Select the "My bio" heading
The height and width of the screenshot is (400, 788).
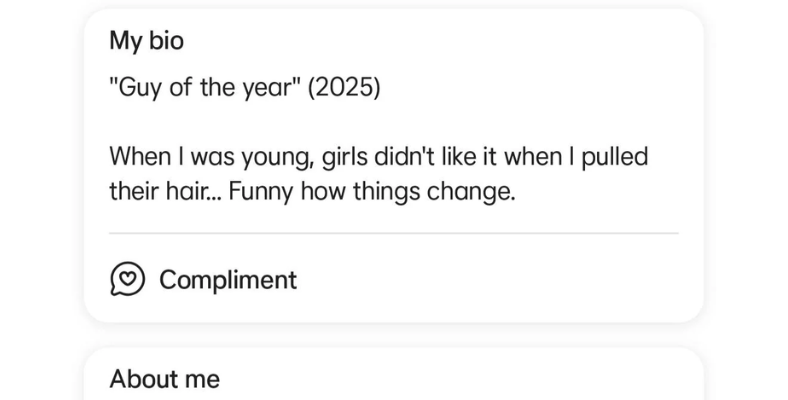146,41
